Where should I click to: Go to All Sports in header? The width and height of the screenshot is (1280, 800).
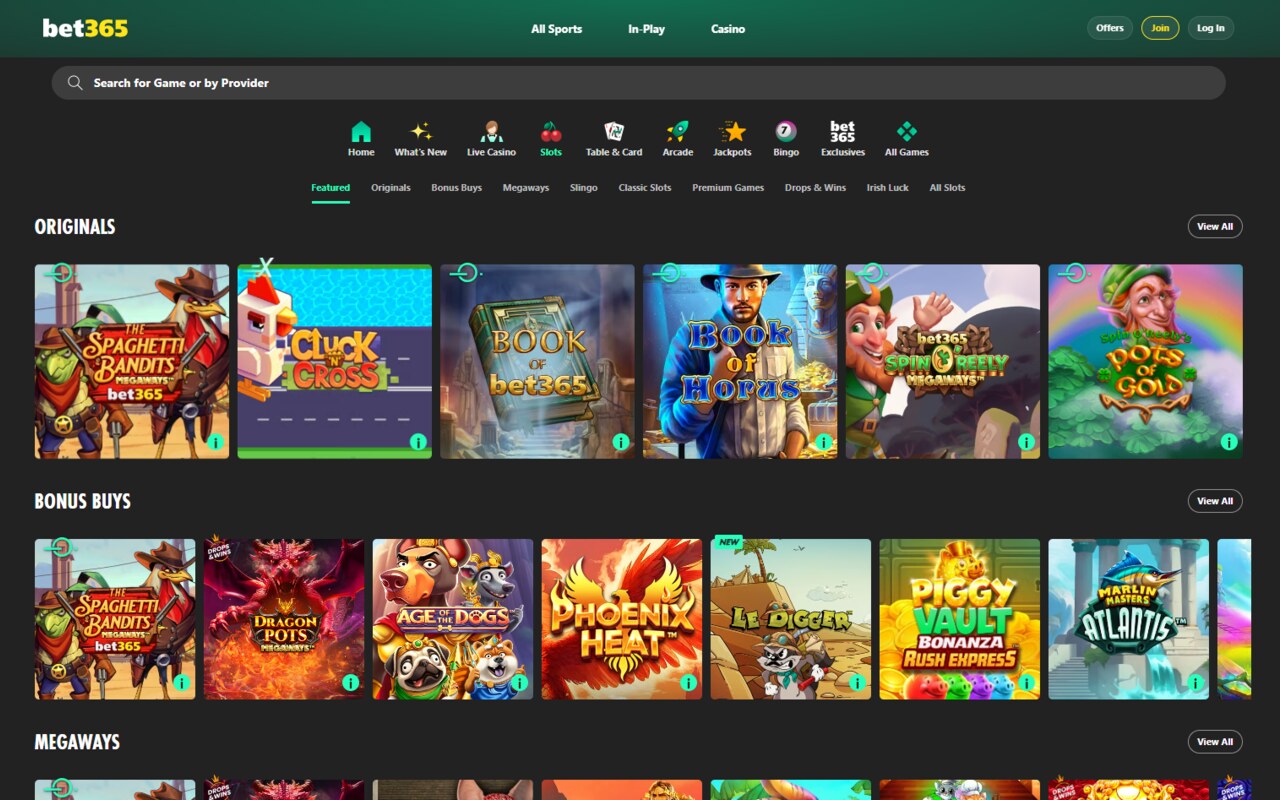556,29
